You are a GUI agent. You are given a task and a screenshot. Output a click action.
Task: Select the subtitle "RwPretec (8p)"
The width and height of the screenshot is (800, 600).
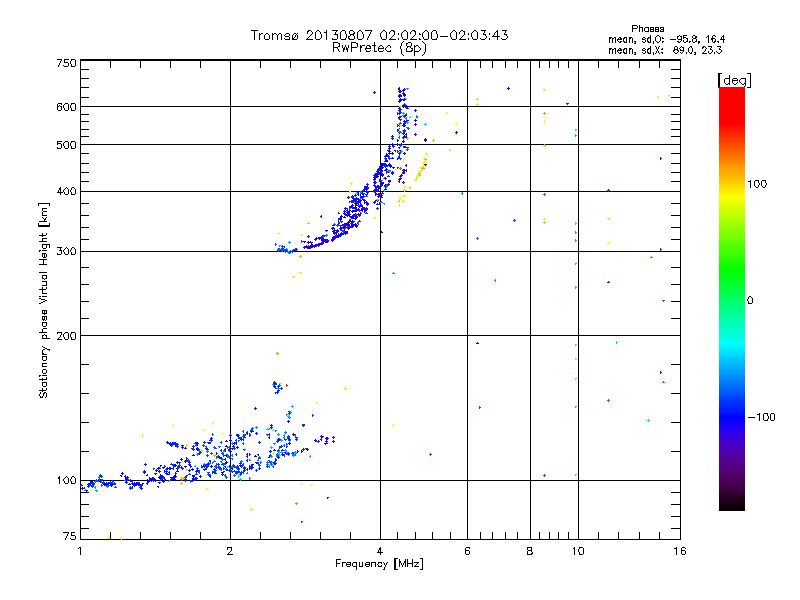click(379, 48)
